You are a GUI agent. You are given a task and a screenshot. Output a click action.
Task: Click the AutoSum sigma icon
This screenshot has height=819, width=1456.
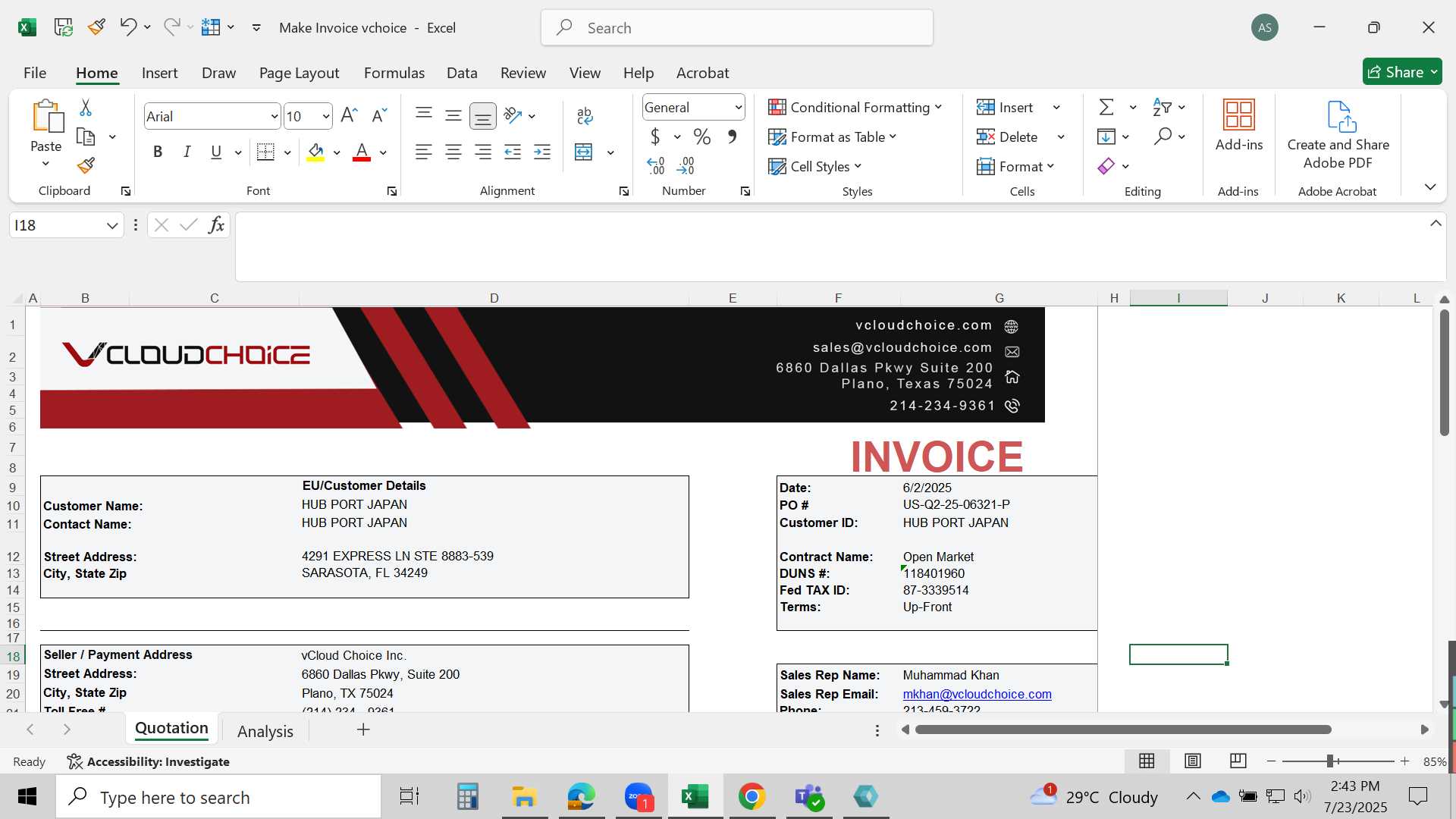point(1106,107)
